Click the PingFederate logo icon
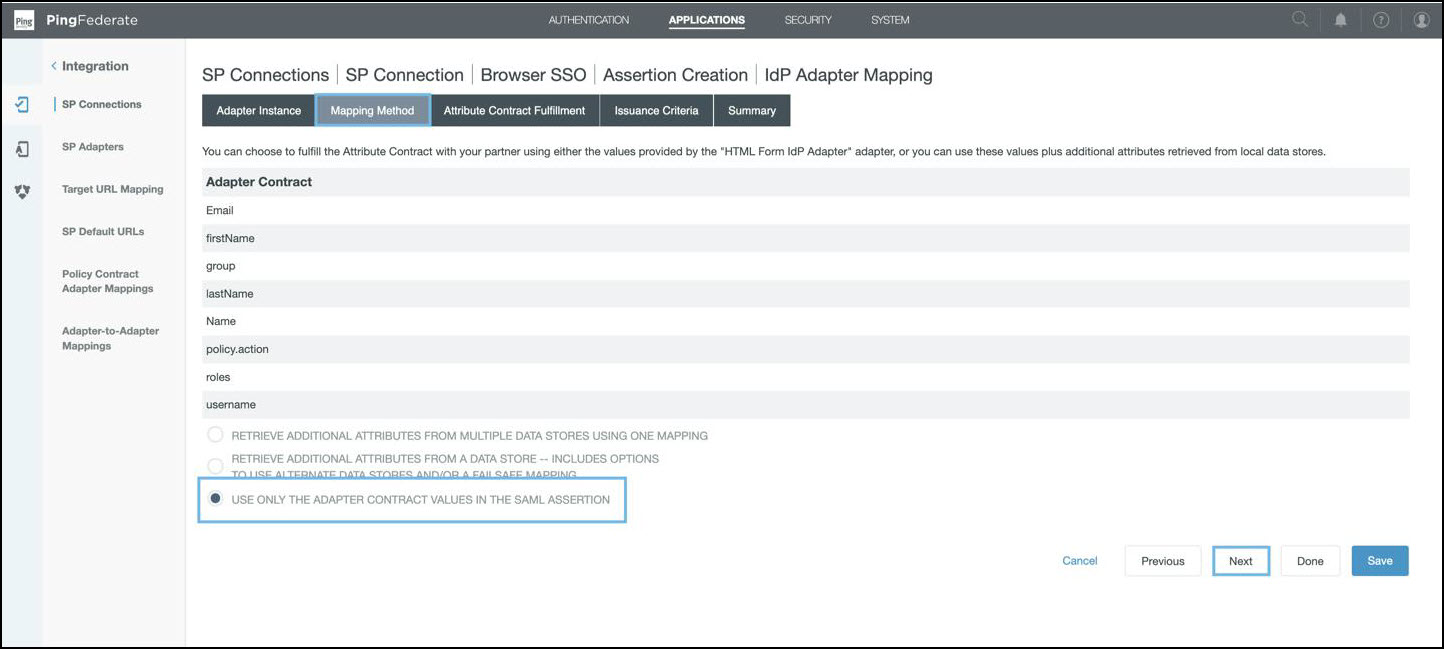The image size is (1444, 649). click(x=23, y=20)
